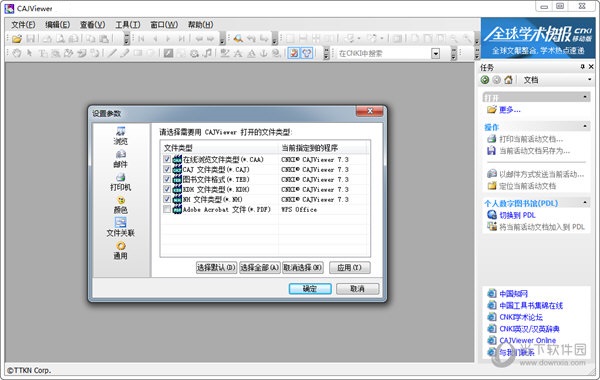Click the home icon in task pane
Image resolution: width=600 pixels, height=380 pixels.
coord(508,80)
